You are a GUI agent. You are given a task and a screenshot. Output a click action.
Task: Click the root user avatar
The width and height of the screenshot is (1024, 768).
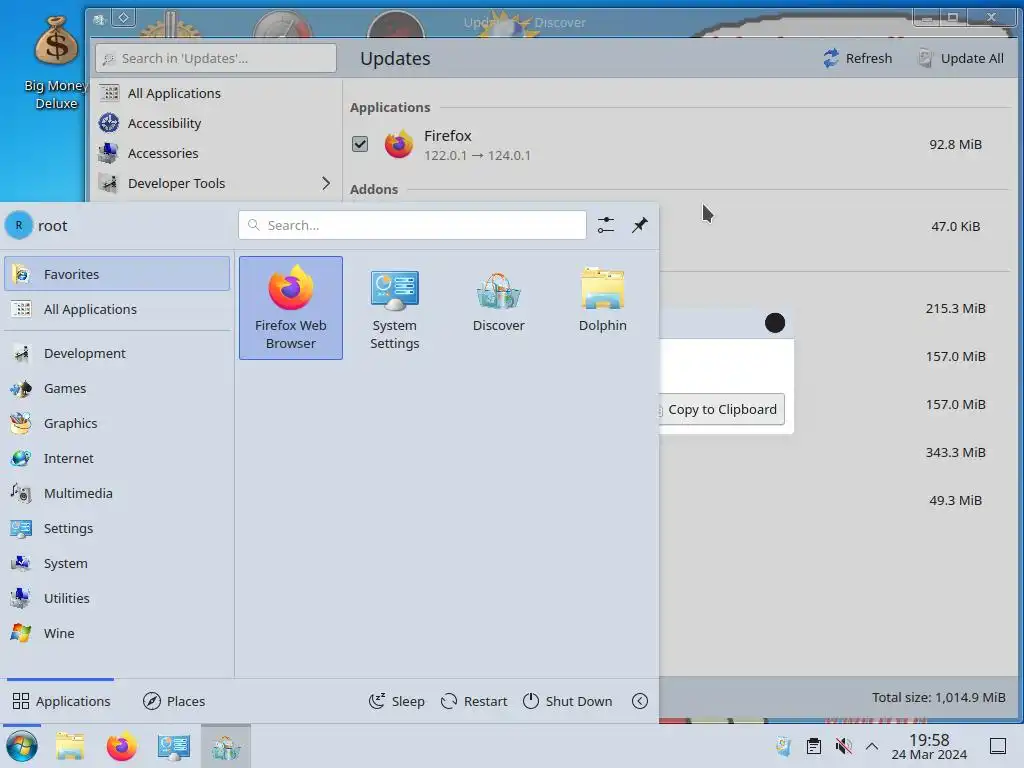click(19, 225)
